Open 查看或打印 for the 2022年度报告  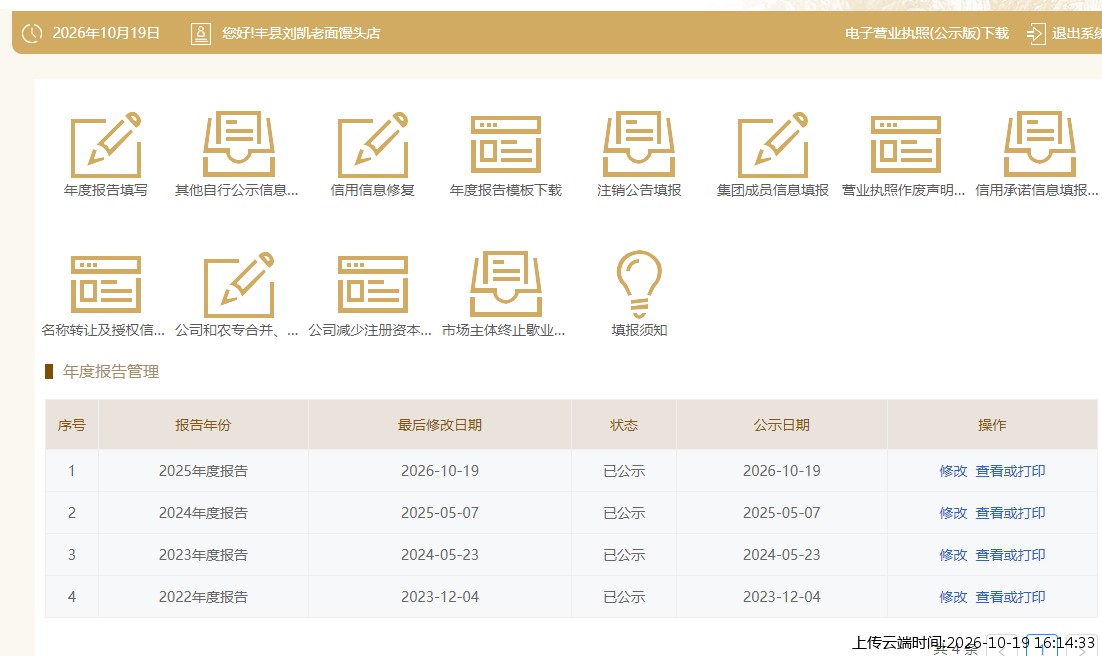coord(1010,597)
